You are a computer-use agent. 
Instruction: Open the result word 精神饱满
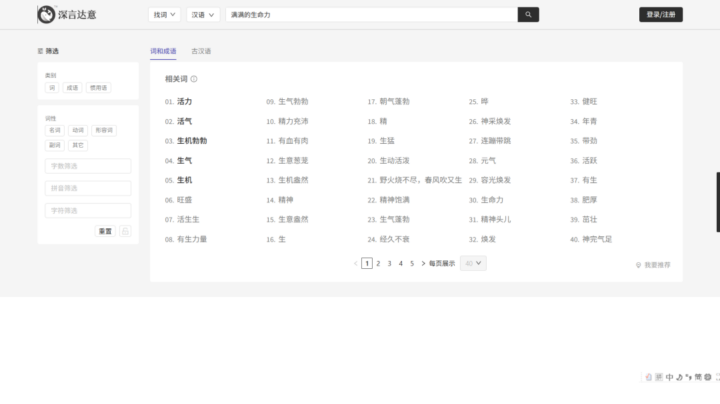pyautogui.click(x=394, y=200)
